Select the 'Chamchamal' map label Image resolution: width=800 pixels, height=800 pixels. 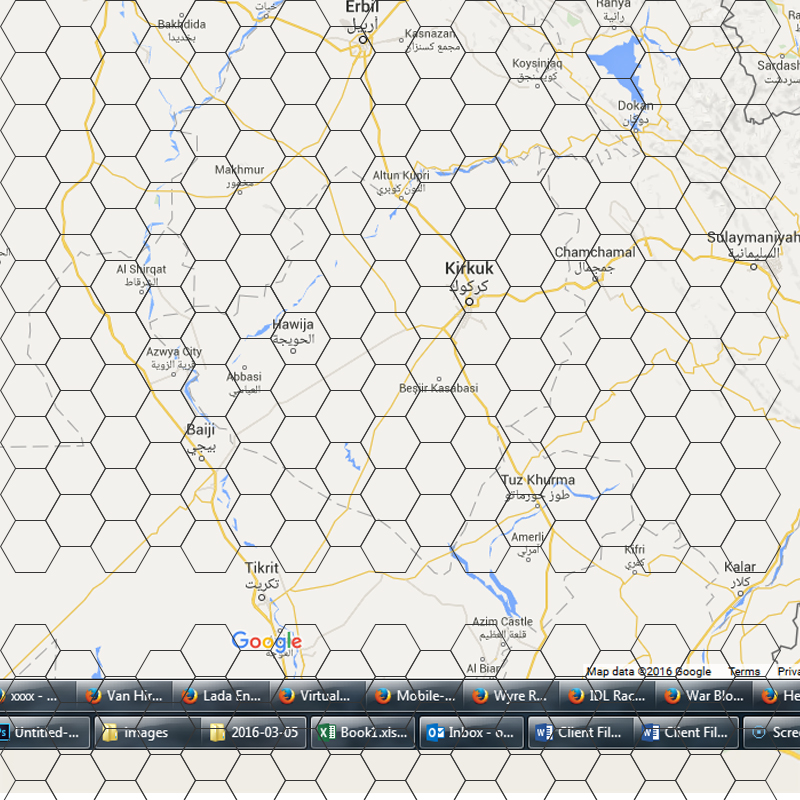(x=595, y=252)
